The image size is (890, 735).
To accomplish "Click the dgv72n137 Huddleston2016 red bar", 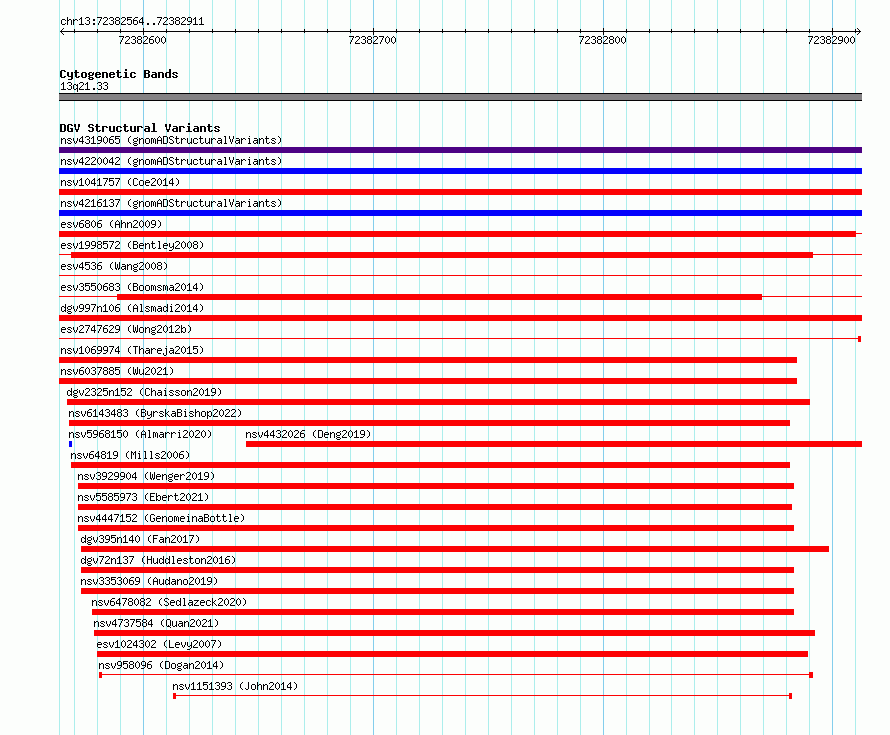I will [x=437, y=570].
